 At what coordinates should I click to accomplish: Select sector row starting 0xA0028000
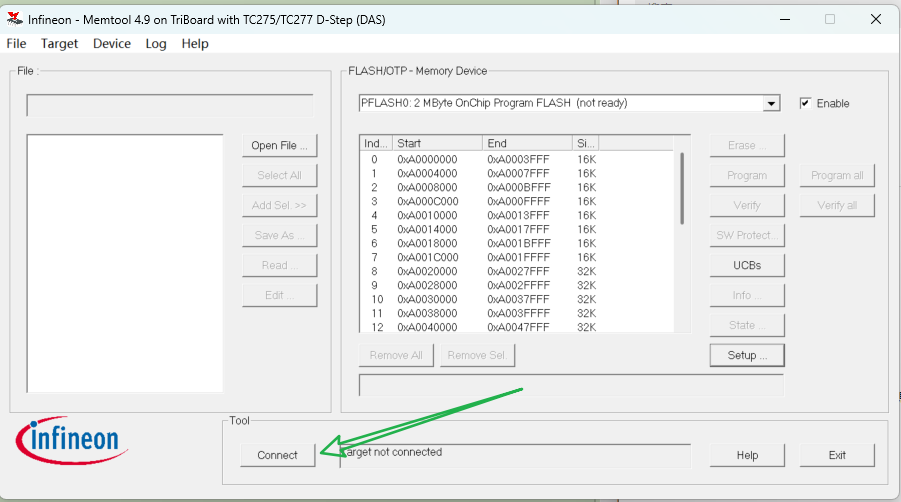[x=517, y=285]
